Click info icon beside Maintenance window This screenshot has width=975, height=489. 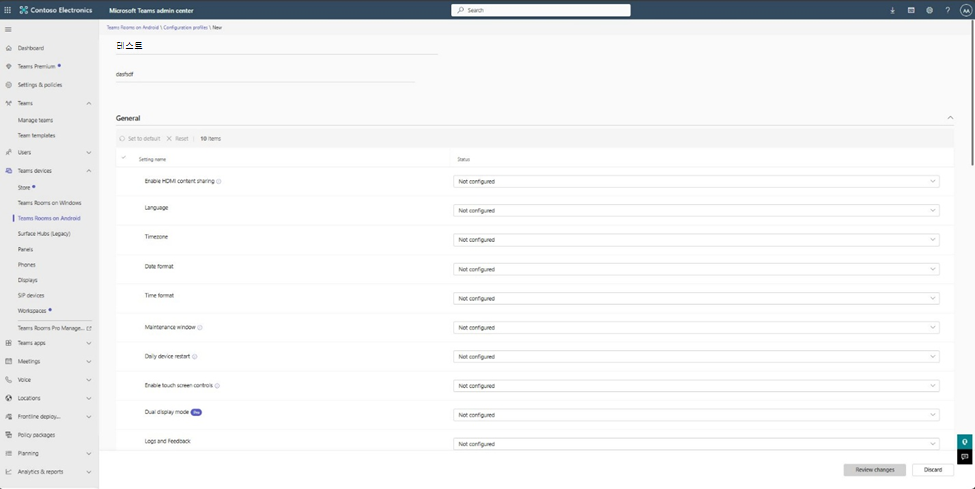click(x=200, y=327)
